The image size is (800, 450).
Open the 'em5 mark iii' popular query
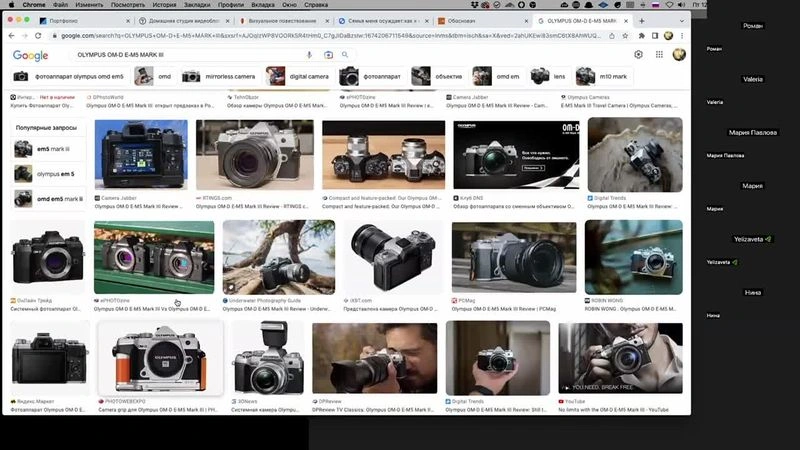pyautogui.click(x=48, y=149)
